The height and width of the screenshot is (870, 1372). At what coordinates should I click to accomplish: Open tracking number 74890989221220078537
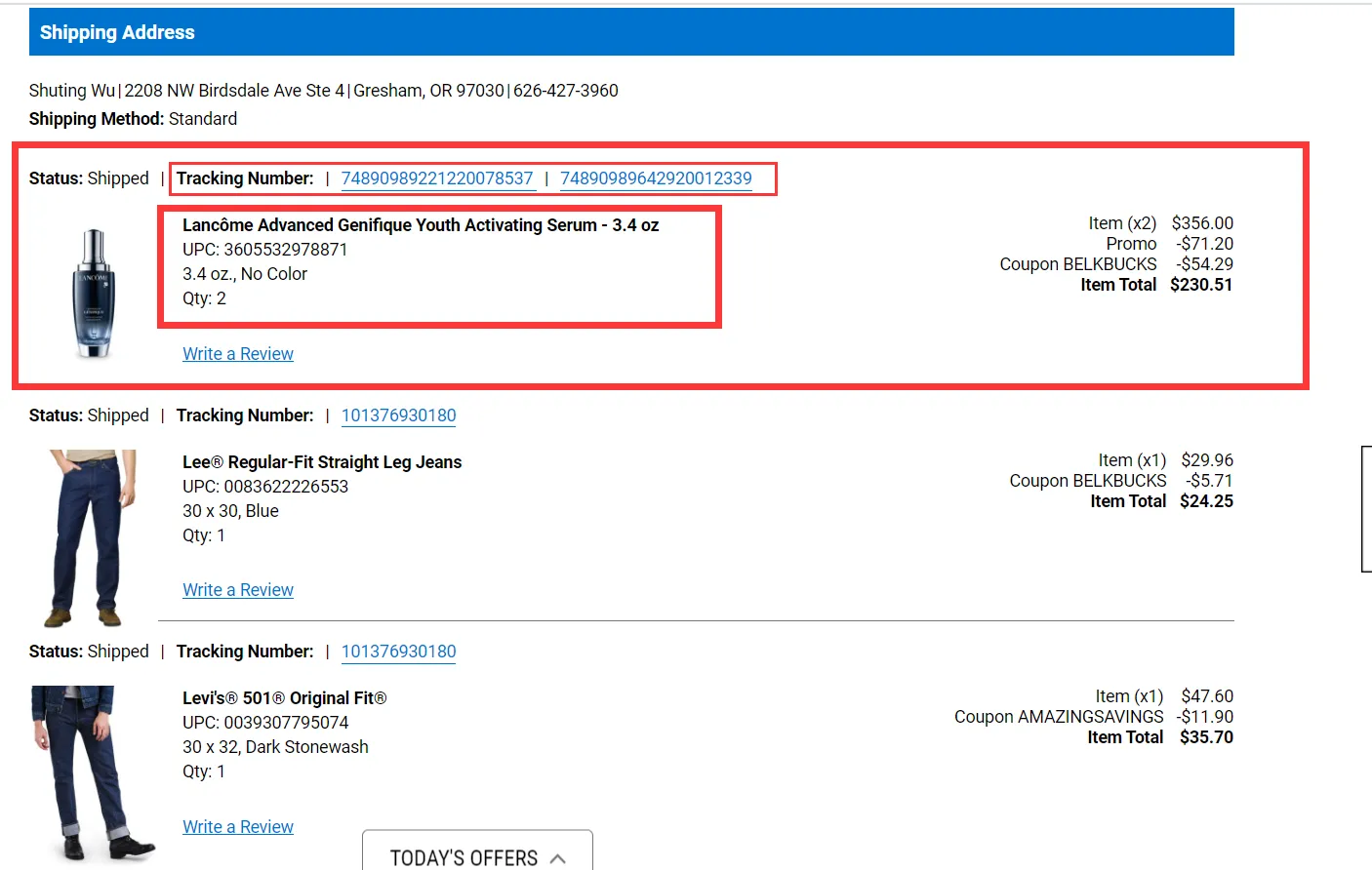(x=437, y=178)
